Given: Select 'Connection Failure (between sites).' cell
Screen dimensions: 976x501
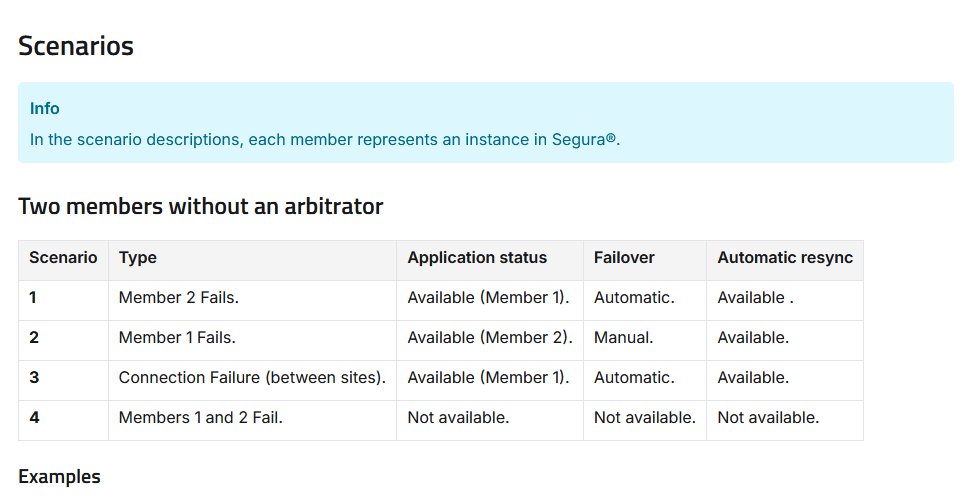Looking at the screenshot, I should pos(252,378).
